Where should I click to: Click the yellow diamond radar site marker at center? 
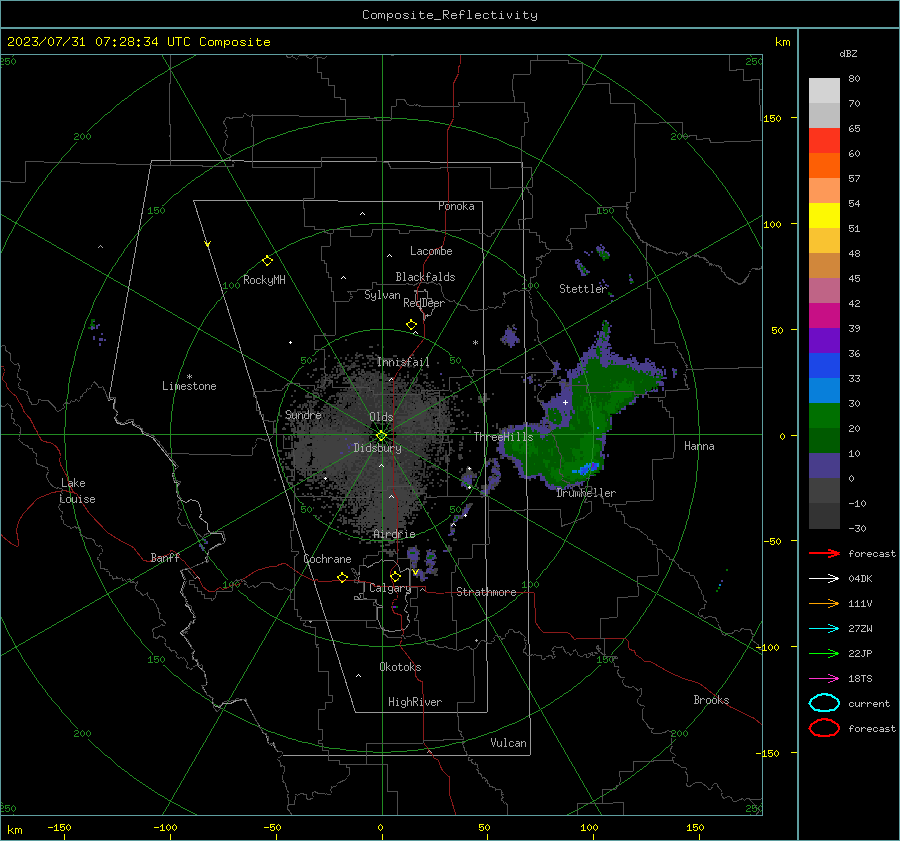click(x=381, y=436)
